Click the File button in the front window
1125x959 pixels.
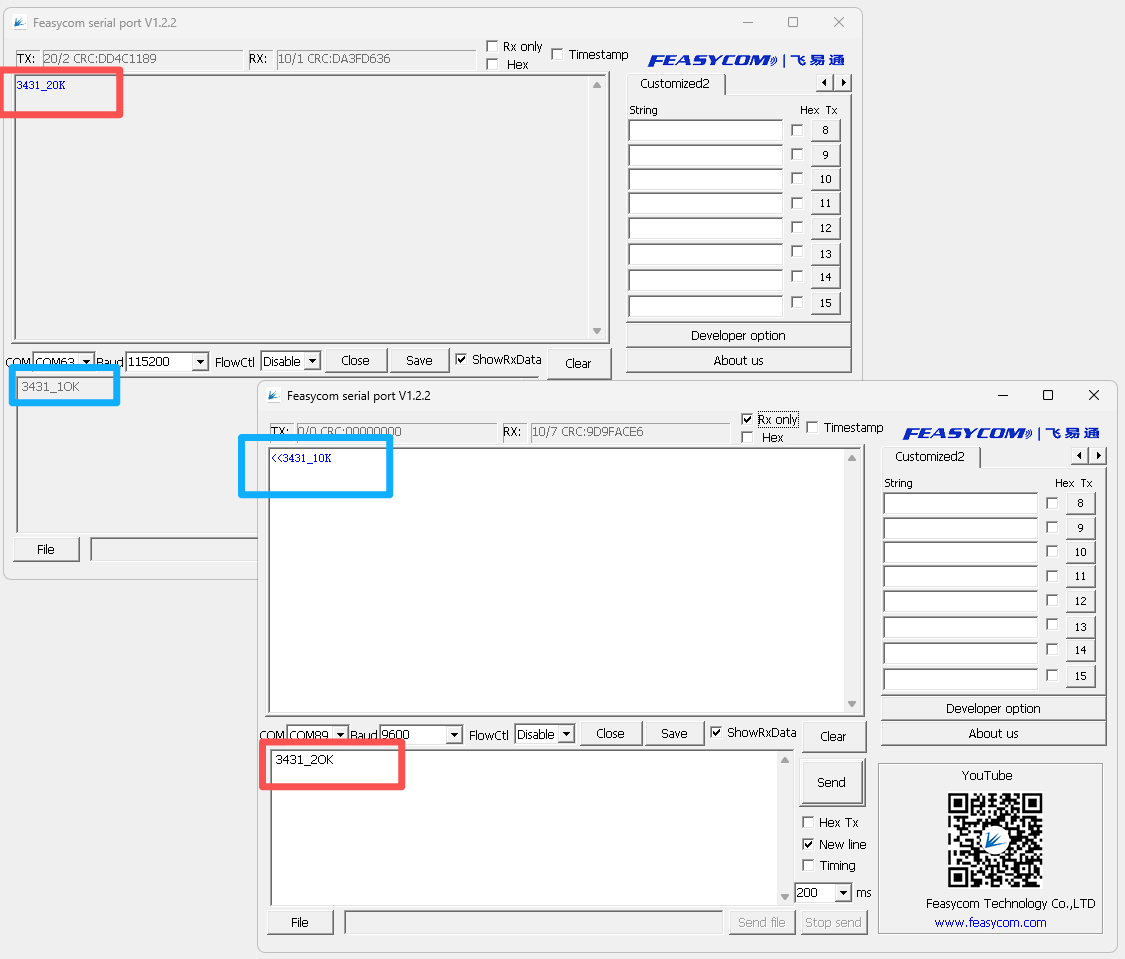click(299, 921)
